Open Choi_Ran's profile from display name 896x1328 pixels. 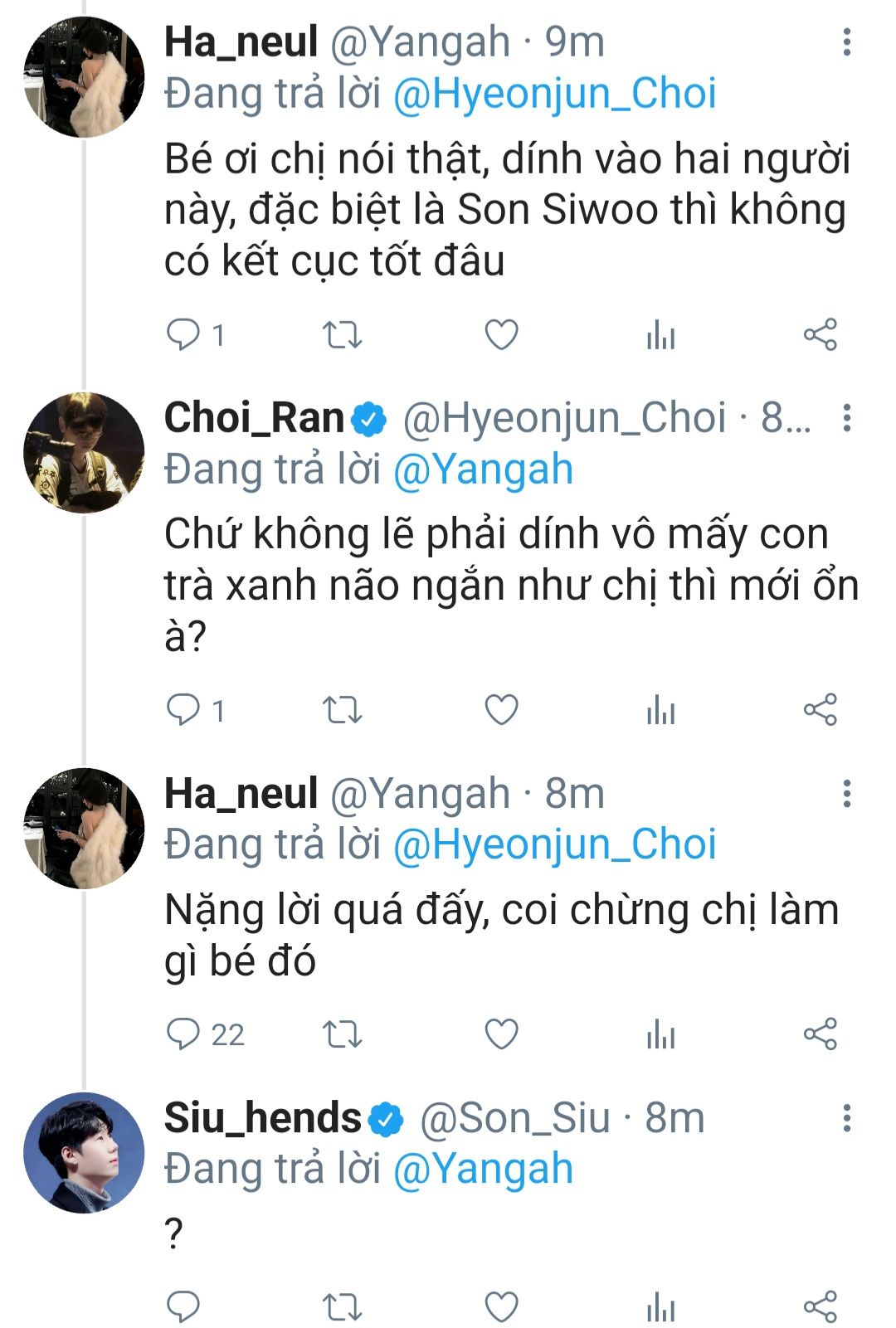pos(254,418)
